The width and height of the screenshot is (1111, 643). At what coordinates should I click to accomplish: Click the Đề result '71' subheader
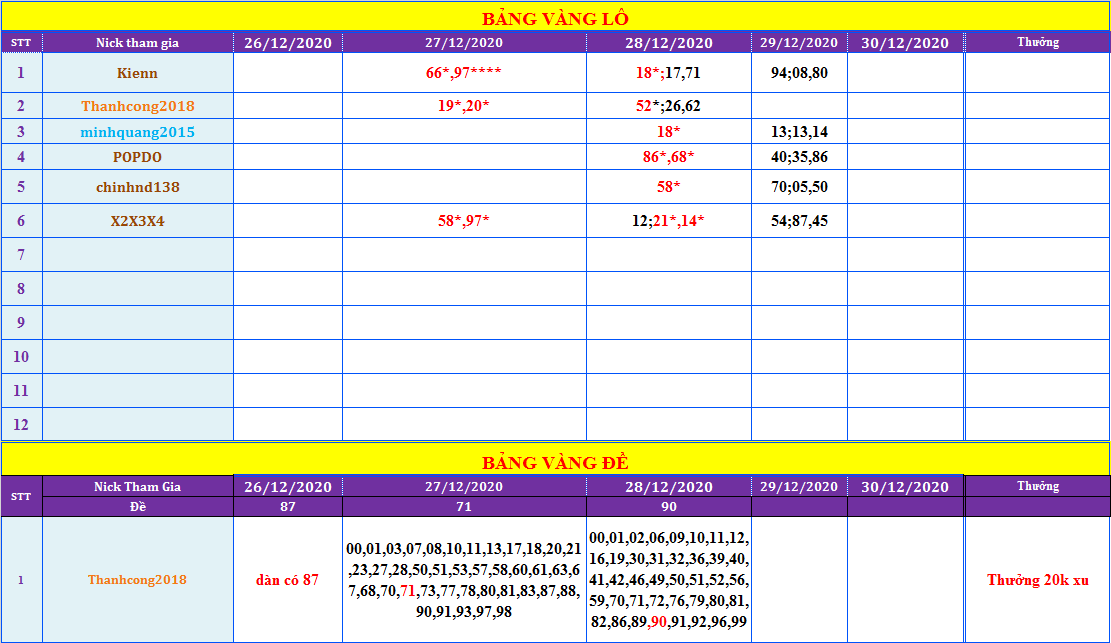tap(464, 506)
